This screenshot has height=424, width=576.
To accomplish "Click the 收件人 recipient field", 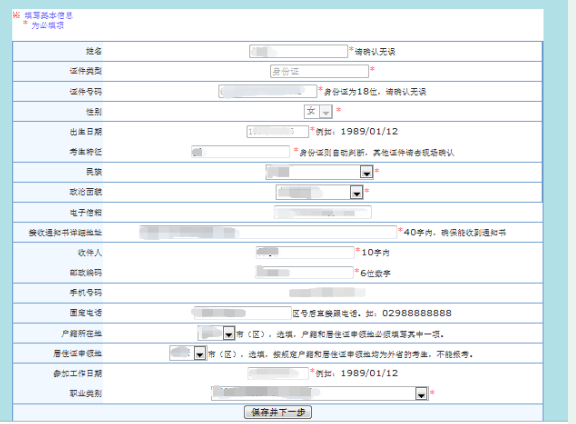I will (x=305, y=252).
